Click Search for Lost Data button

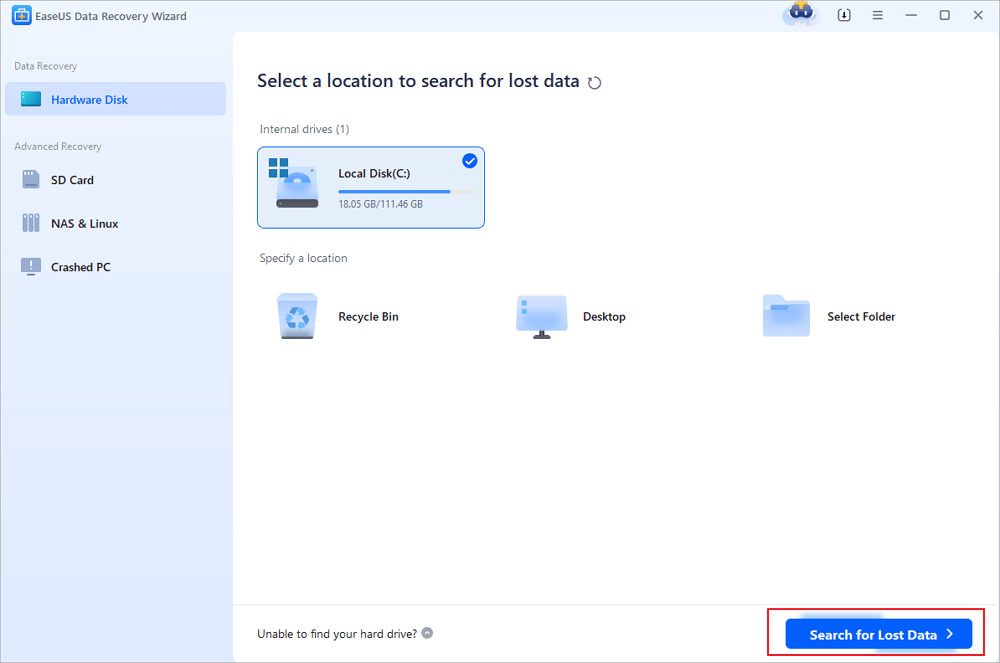tap(878, 634)
